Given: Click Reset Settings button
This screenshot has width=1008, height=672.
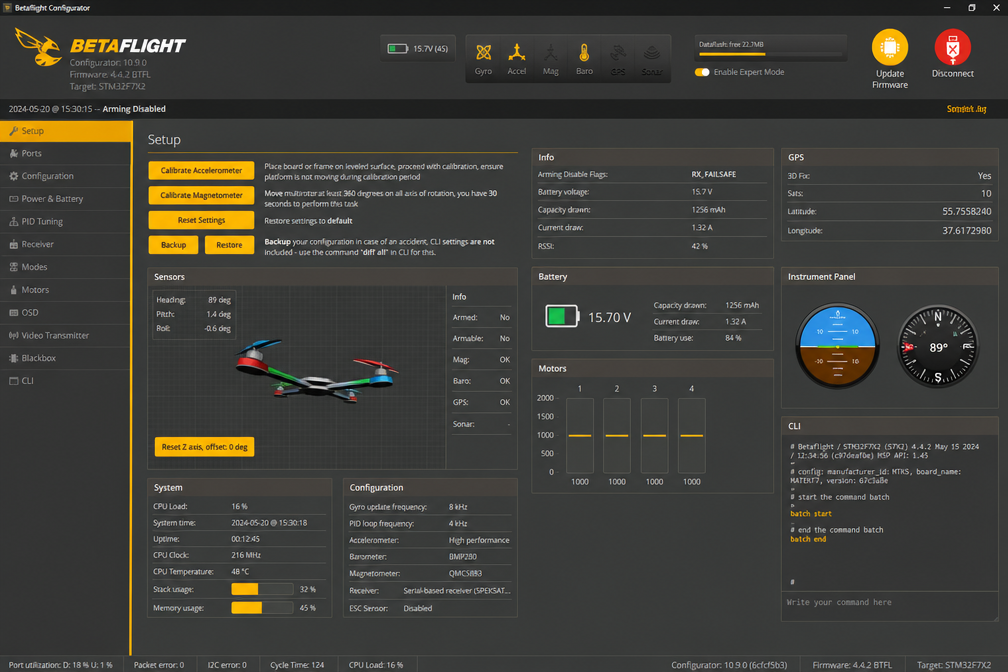Looking at the screenshot, I should point(201,220).
